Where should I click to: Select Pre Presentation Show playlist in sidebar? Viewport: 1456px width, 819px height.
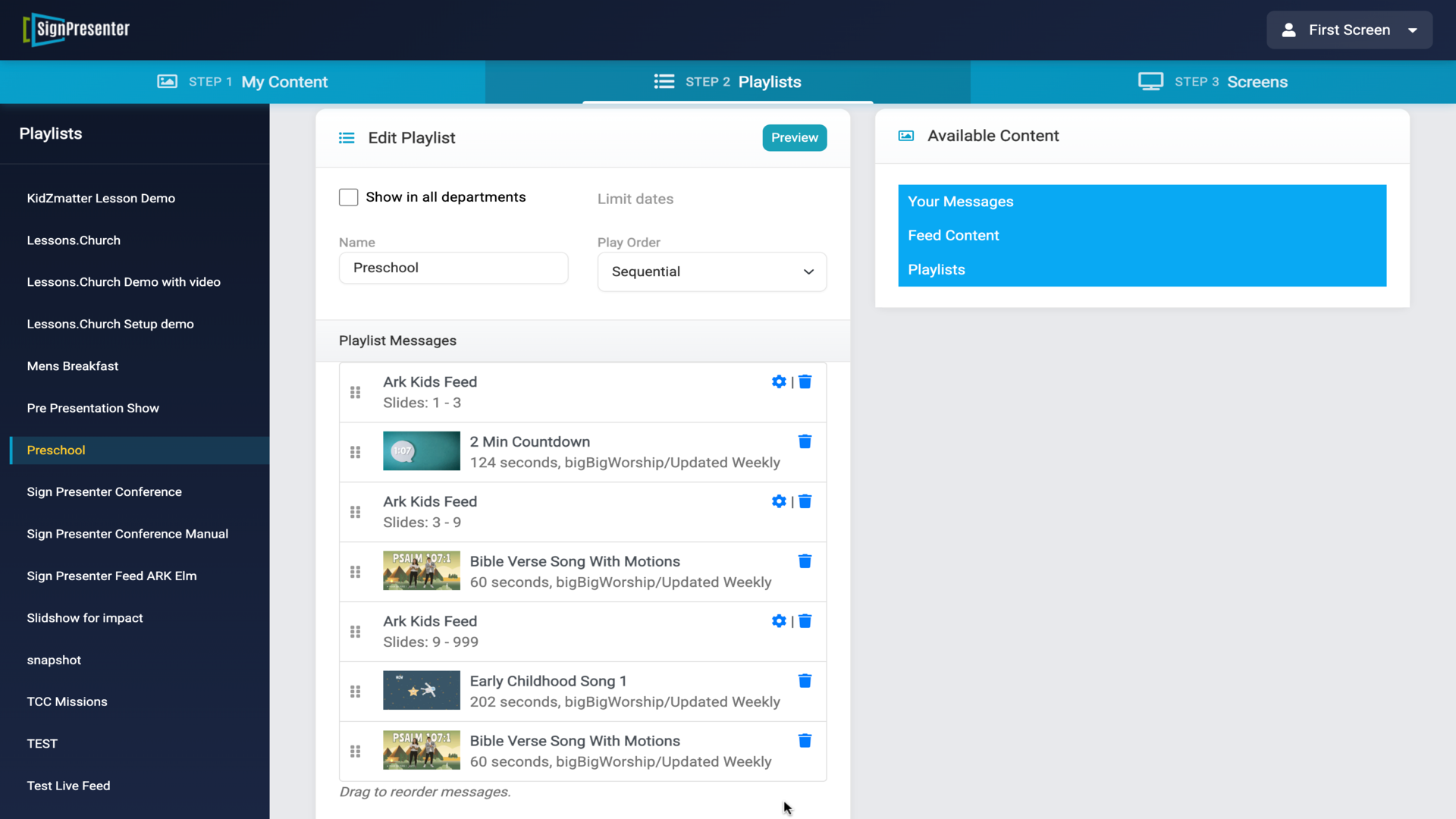click(x=93, y=408)
